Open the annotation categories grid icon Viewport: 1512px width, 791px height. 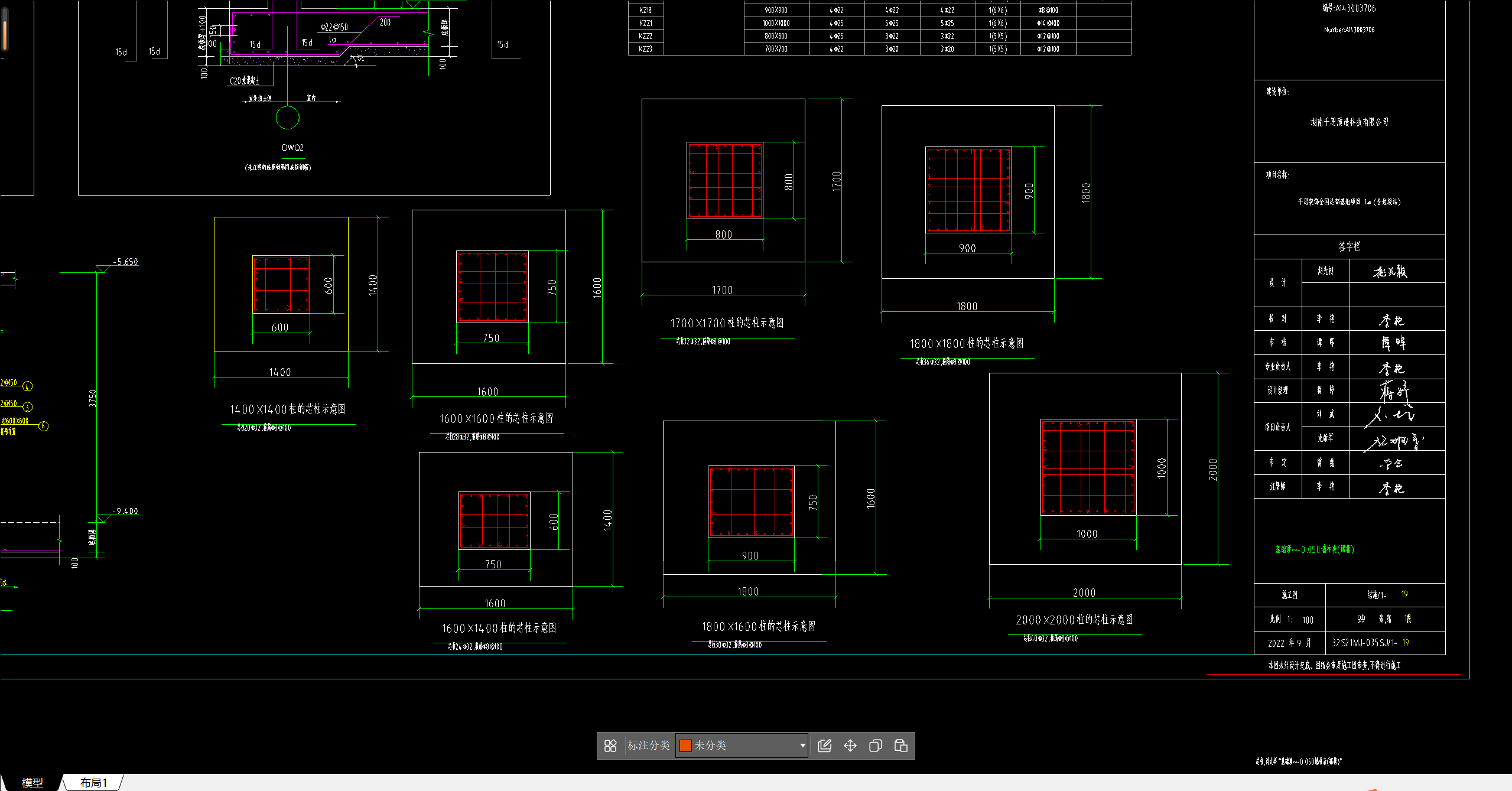coord(610,746)
